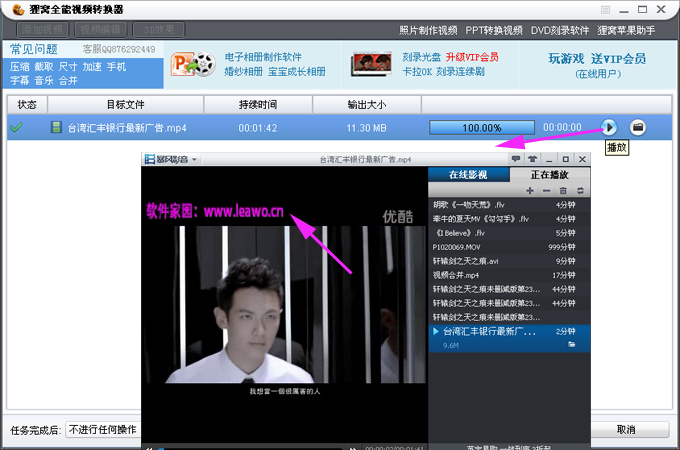Screen dimensions: 680x450
Task: Open 电子相册制作软件 link
Action: tap(263, 57)
